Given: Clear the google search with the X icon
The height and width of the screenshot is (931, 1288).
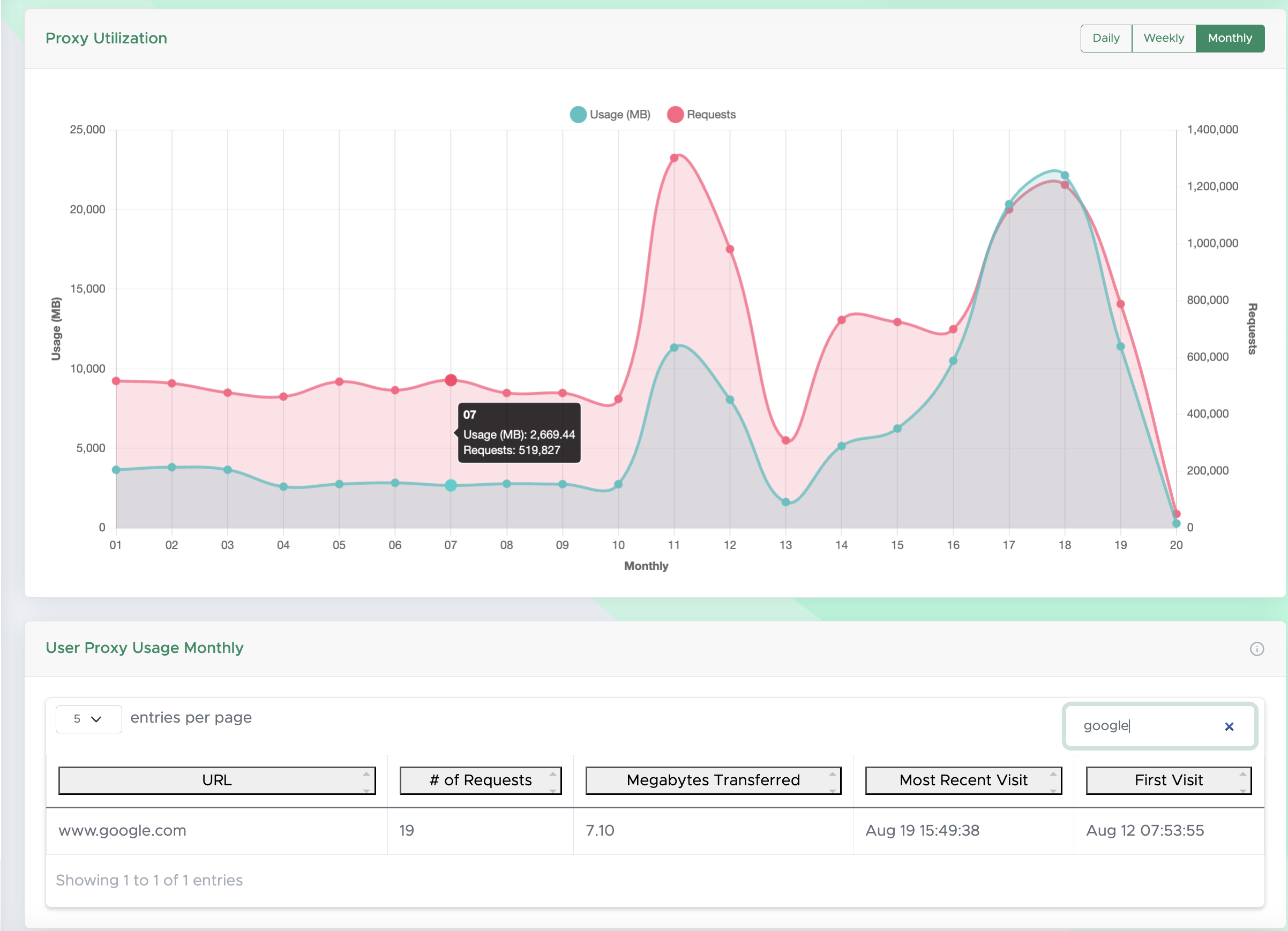Looking at the screenshot, I should (x=1229, y=726).
